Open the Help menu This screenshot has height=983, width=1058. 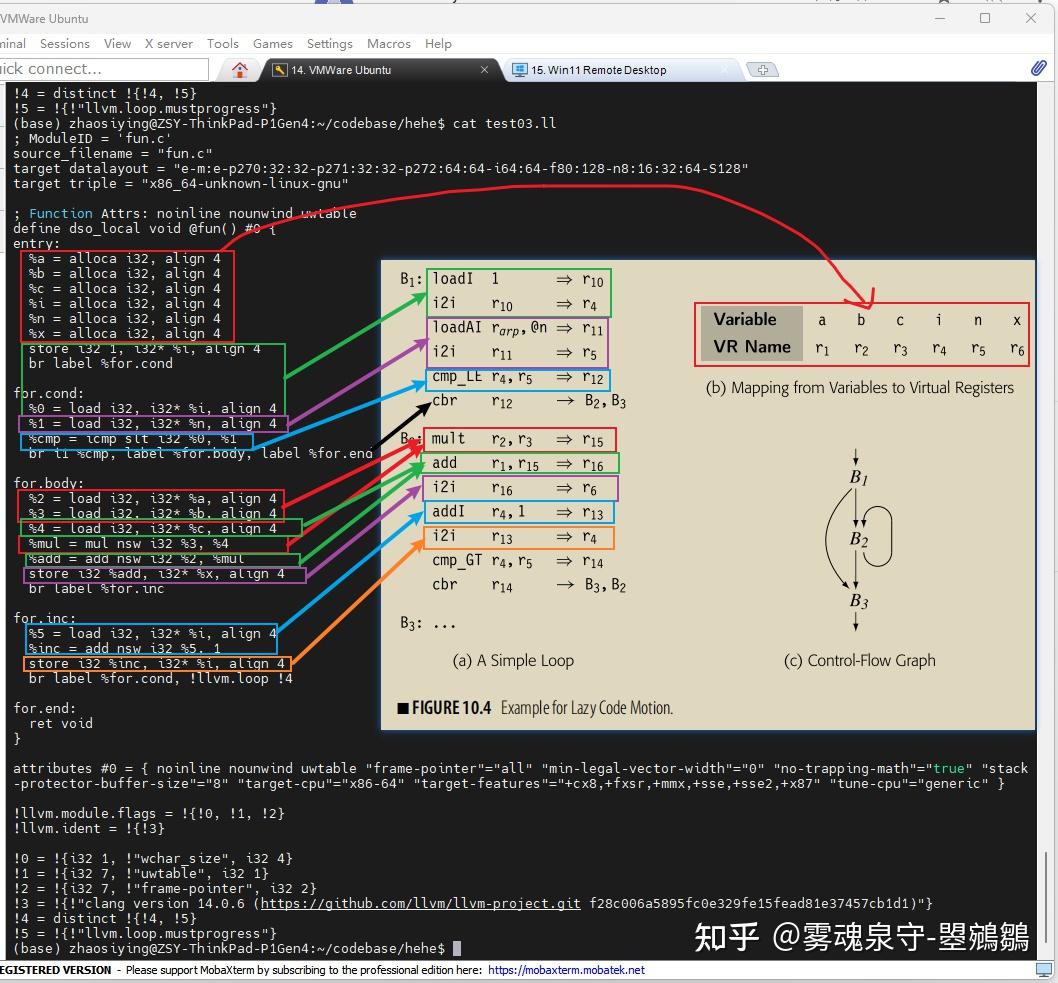click(x=438, y=44)
